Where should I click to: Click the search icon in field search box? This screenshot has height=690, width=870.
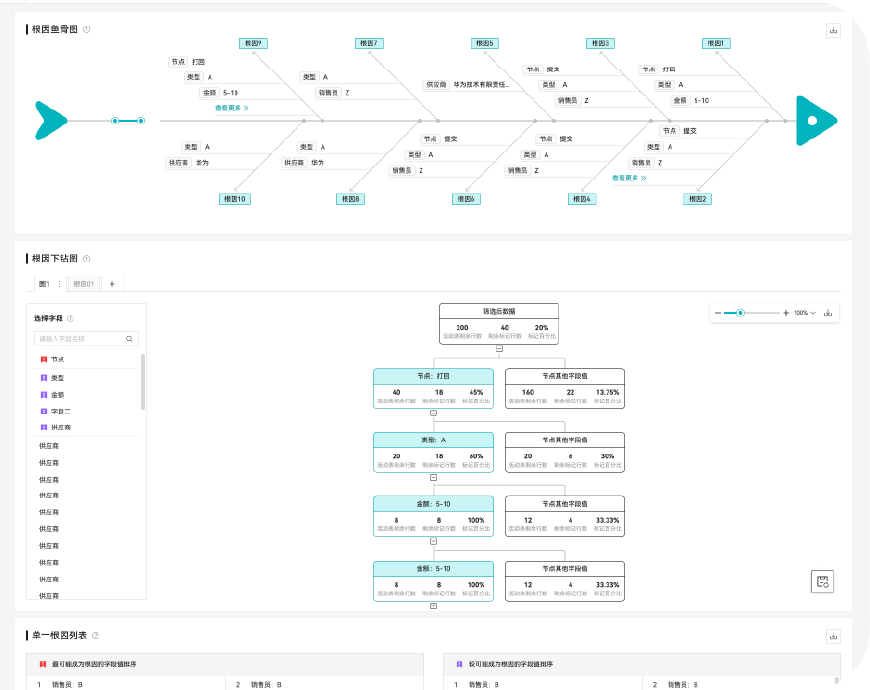tap(129, 339)
